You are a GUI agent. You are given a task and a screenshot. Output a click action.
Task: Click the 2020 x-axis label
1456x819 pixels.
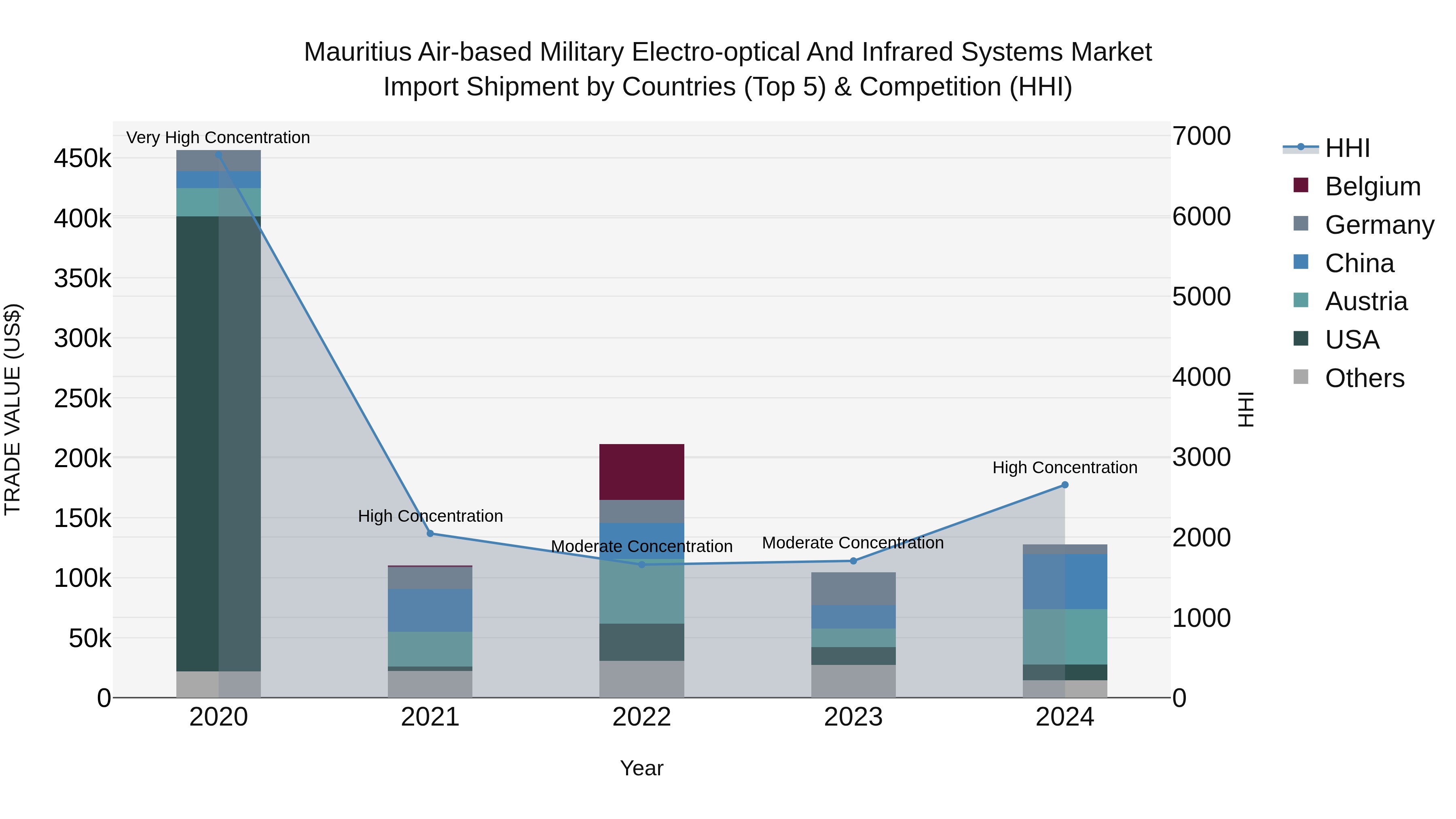click(x=219, y=717)
